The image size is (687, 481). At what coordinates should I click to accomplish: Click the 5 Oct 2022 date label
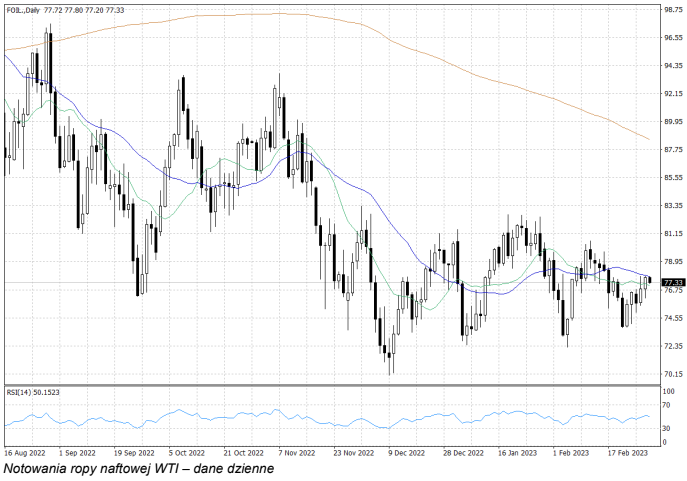click(186, 451)
